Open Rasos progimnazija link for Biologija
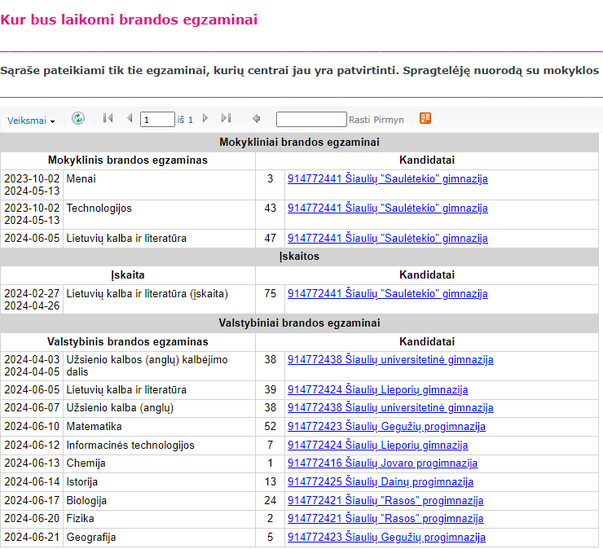The height and width of the screenshot is (549, 603). (x=385, y=501)
